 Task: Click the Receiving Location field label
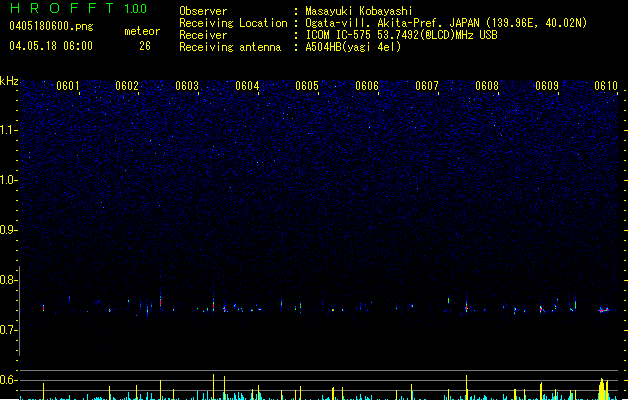tap(233, 23)
